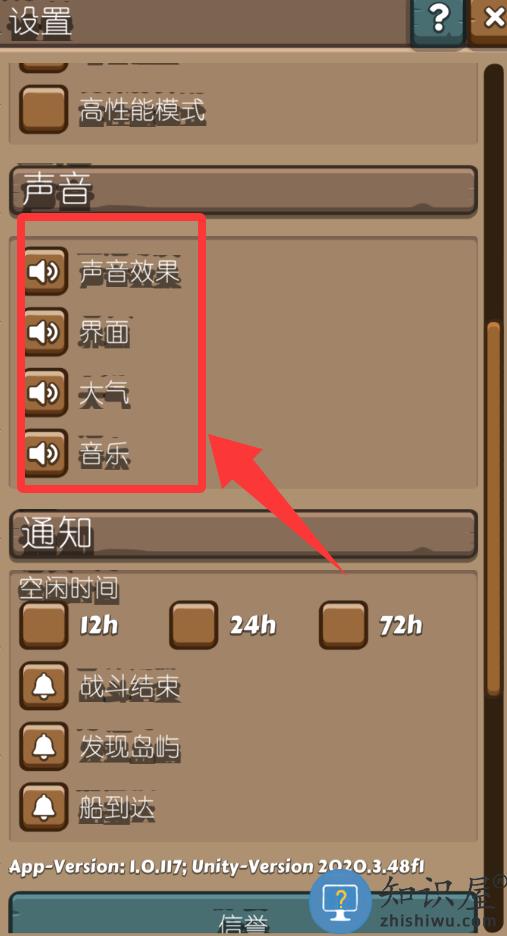Turn off the 音乐 music speaker icon
507x936 pixels.
46,453
